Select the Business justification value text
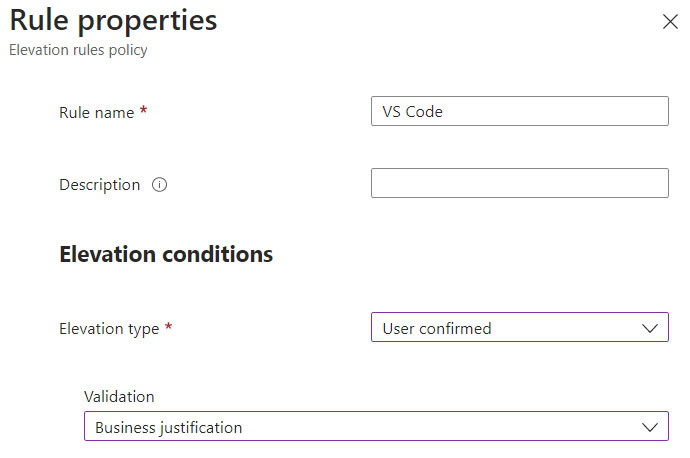This screenshot has height=458, width=690. pyautogui.click(x=169, y=428)
